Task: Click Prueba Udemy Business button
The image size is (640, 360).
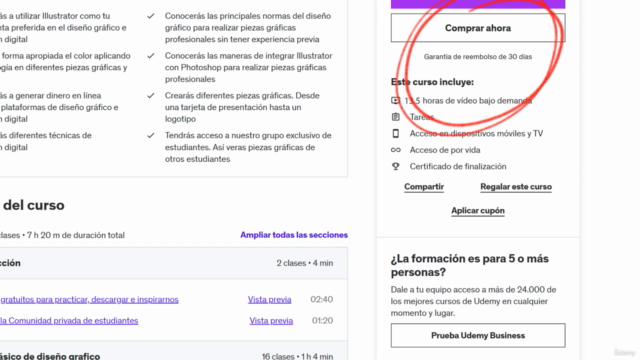Action: pyautogui.click(x=478, y=336)
